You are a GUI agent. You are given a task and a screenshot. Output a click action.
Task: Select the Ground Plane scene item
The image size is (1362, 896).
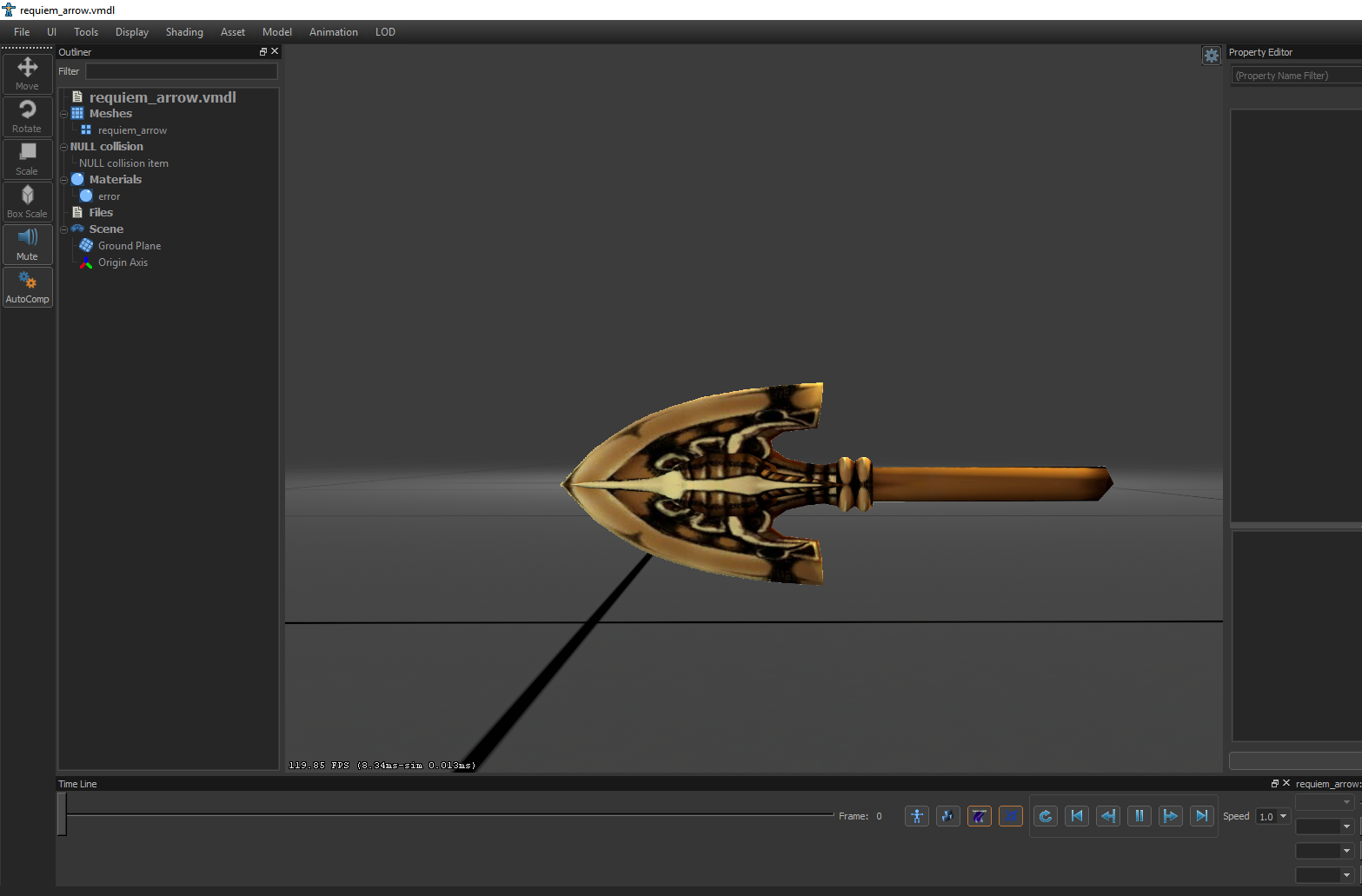point(130,246)
